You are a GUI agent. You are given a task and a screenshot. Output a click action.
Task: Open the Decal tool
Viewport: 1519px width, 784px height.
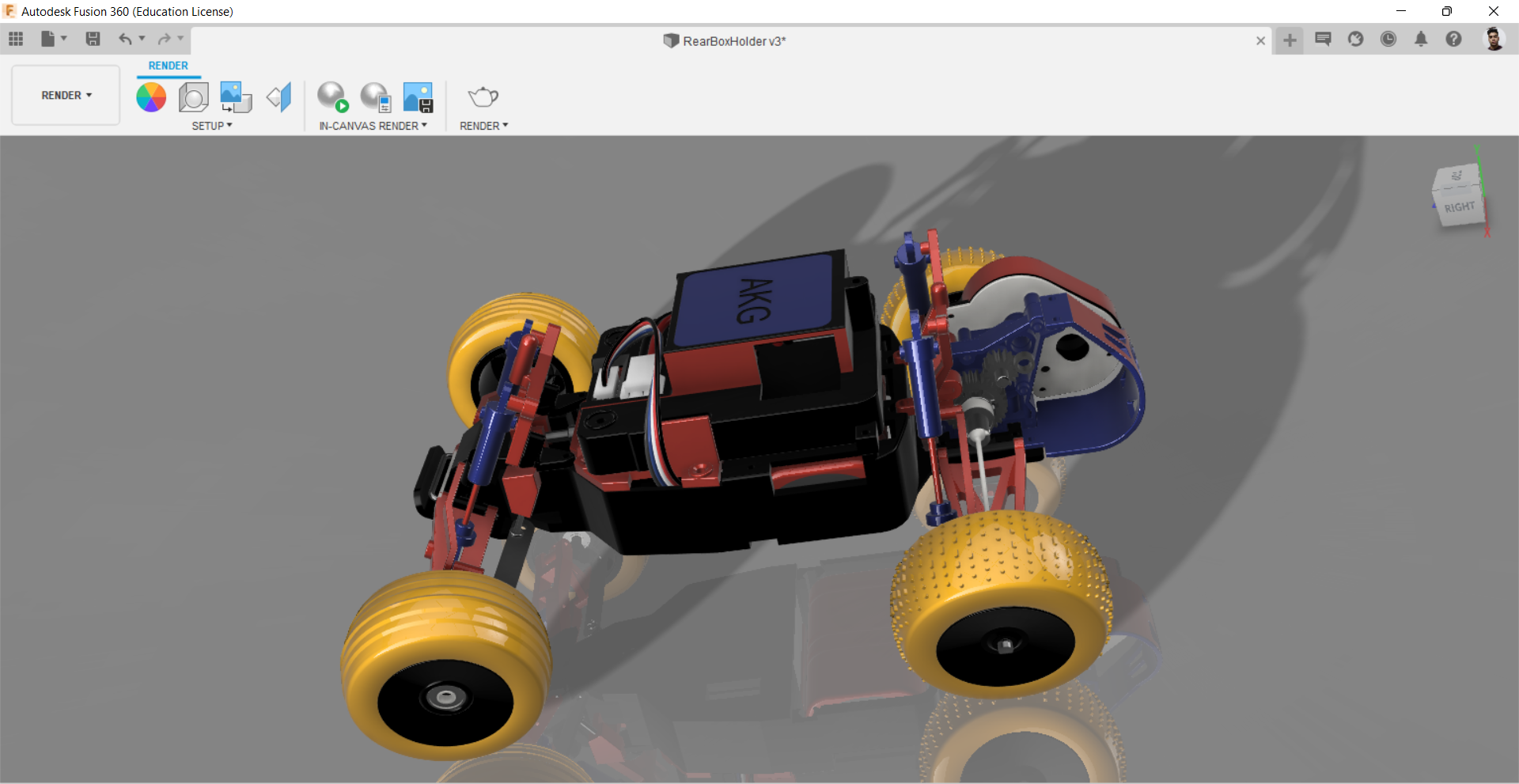tap(235, 97)
